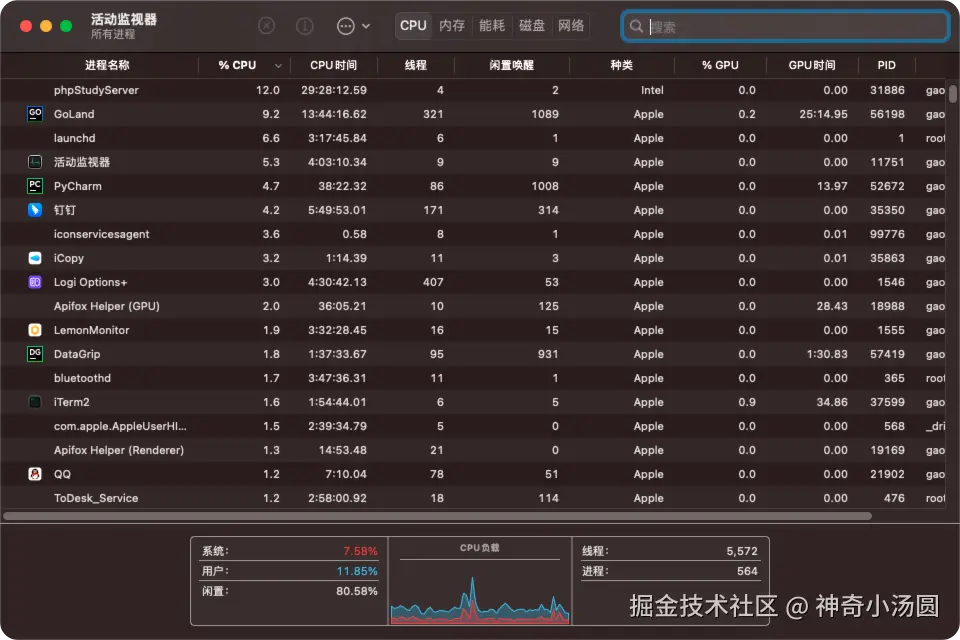Click the Intel kind cell of phpStudyServer
Image resolution: width=960 pixels, height=640 pixels.
pos(652,90)
